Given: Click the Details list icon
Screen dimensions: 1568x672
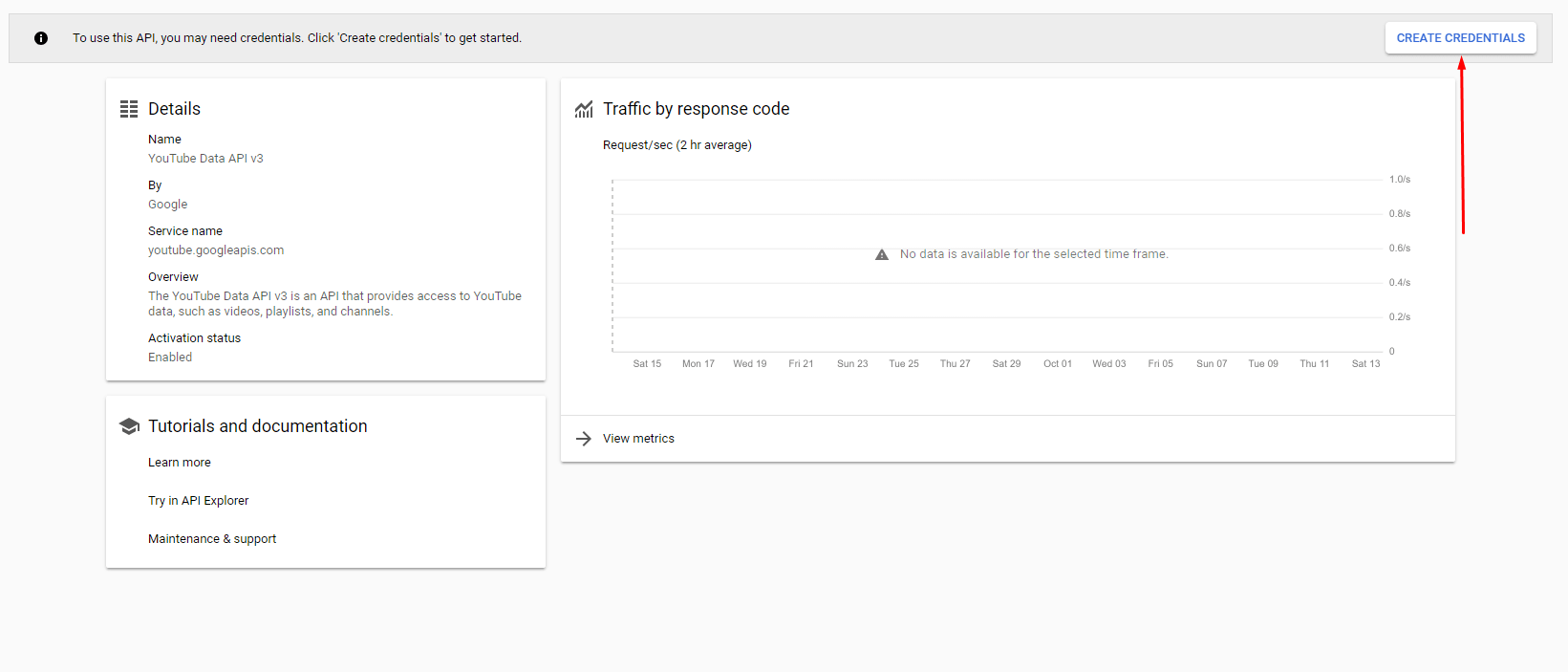Looking at the screenshot, I should tap(129, 109).
